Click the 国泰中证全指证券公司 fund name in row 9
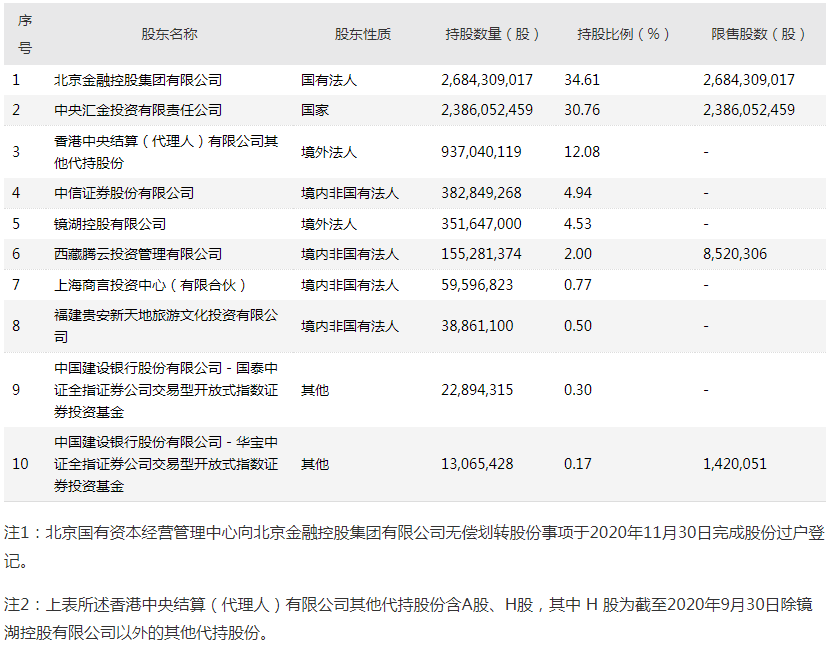The height and width of the screenshot is (646, 828). point(166,389)
